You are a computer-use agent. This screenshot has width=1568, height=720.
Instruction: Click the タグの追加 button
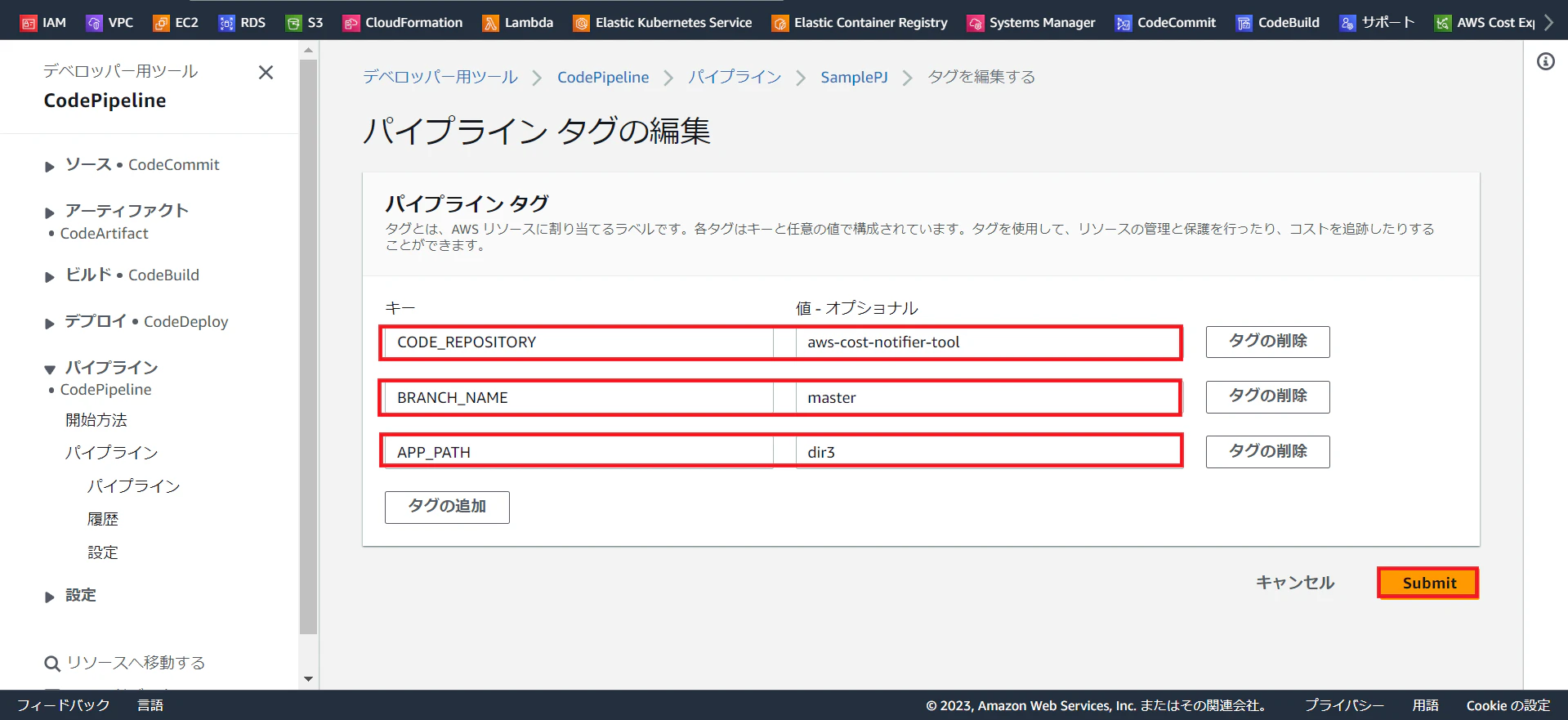(x=447, y=507)
